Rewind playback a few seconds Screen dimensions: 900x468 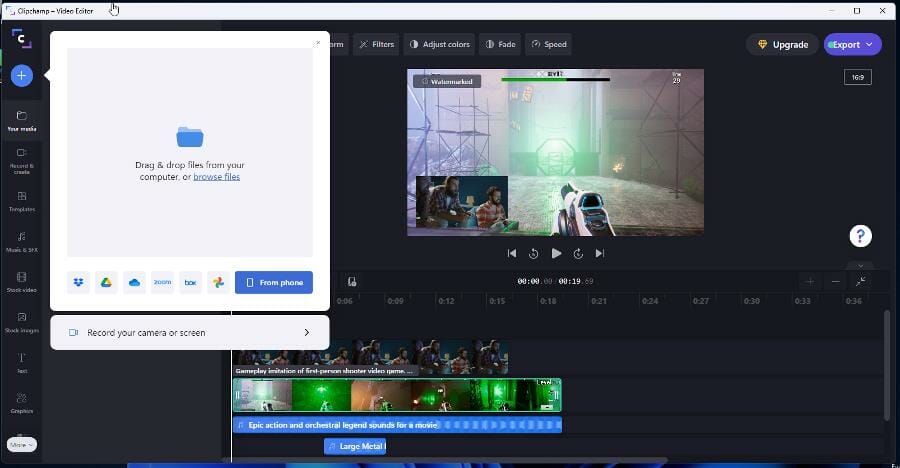pos(533,253)
